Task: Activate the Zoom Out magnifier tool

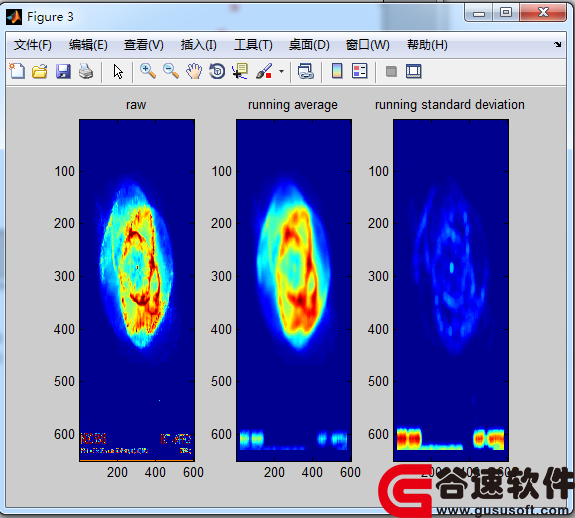Action: pyautogui.click(x=171, y=71)
